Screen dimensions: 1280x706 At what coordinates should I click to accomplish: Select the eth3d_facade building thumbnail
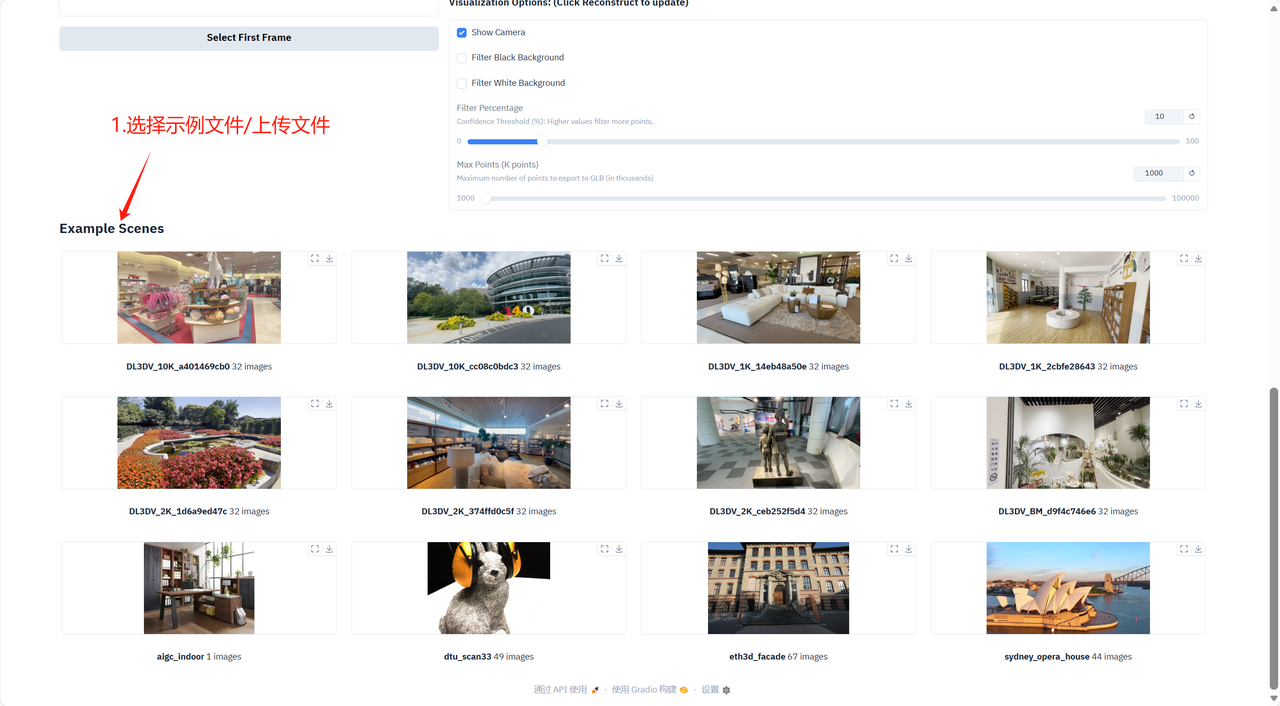click(x=778, y=588)
